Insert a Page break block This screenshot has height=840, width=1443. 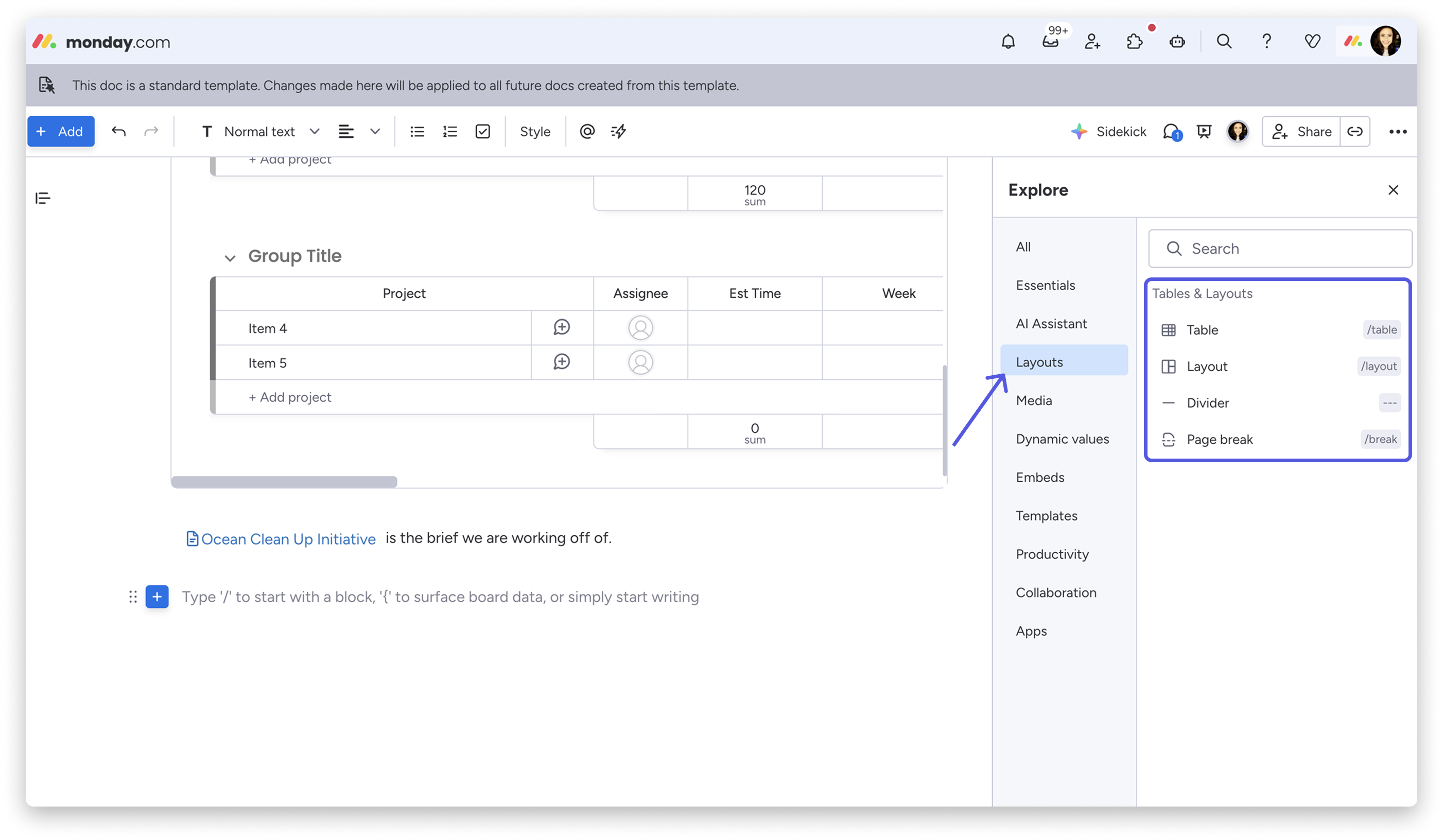(1220, 439)
